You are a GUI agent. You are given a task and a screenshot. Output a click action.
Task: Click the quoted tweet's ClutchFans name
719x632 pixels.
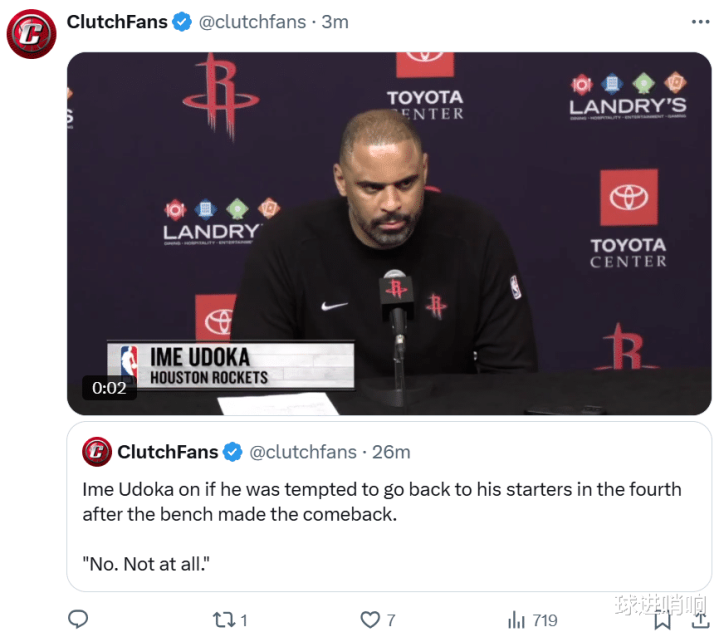[167, 452]
